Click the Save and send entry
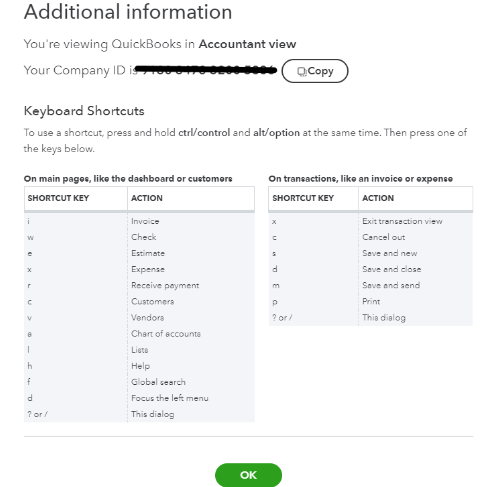Screen dimensions: 496x487 point(391,285)
